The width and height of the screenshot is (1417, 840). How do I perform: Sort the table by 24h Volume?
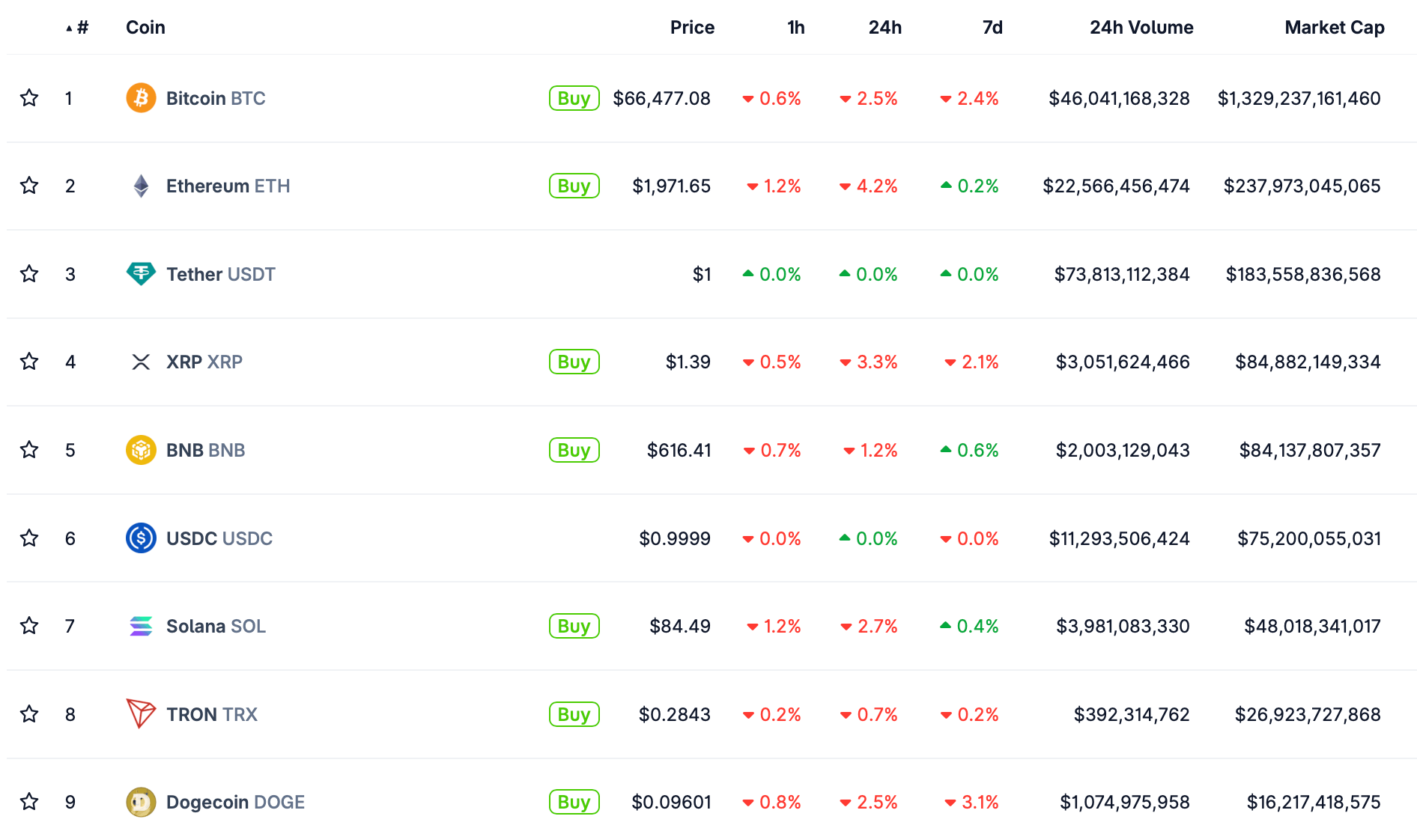point(1141,28)
